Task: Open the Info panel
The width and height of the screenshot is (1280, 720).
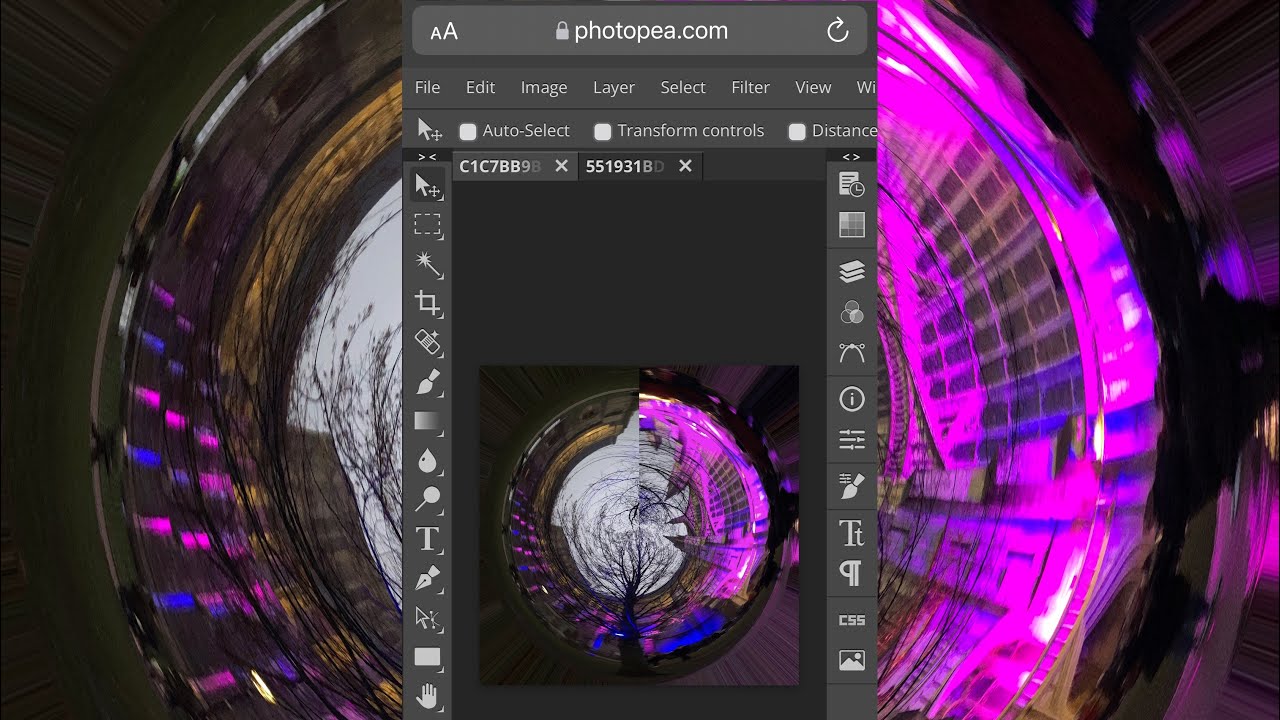Action: 852,399
